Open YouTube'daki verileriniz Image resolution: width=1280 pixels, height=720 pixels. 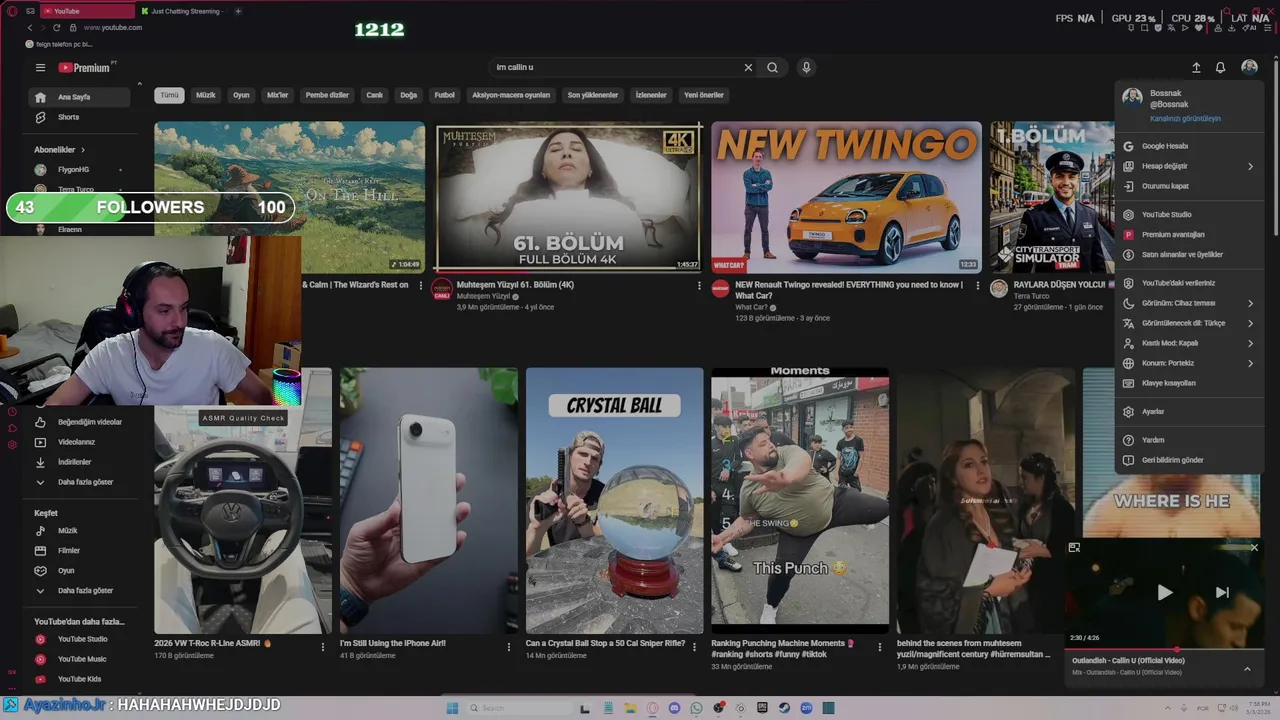point(1189,283)
